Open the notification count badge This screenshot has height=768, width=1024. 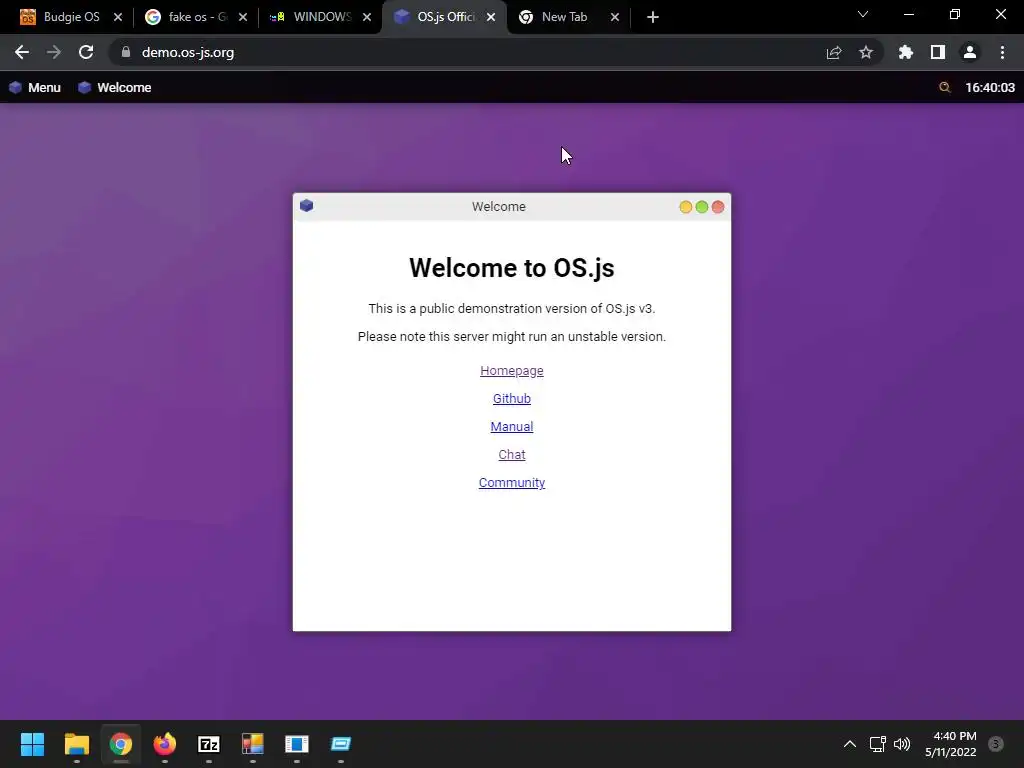tap(996, 744)
